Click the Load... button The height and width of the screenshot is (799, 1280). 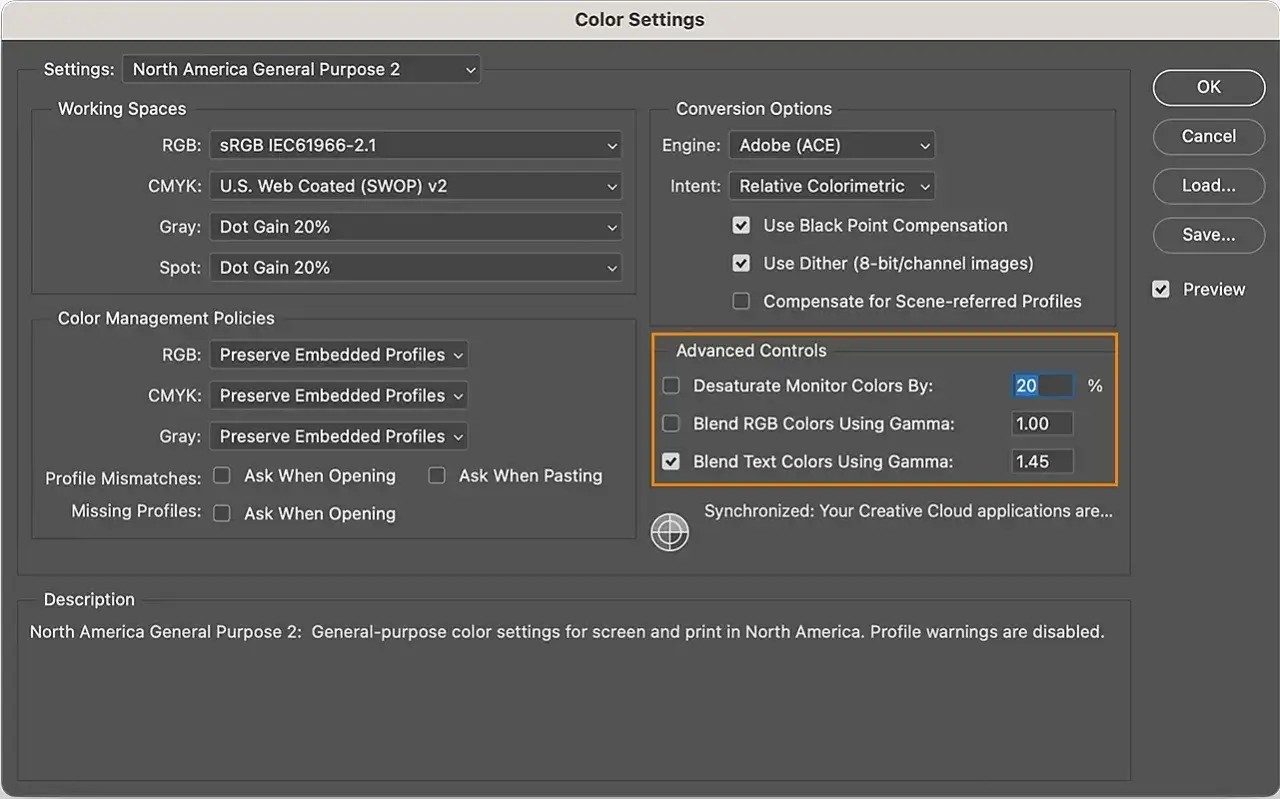point(1208,186)
